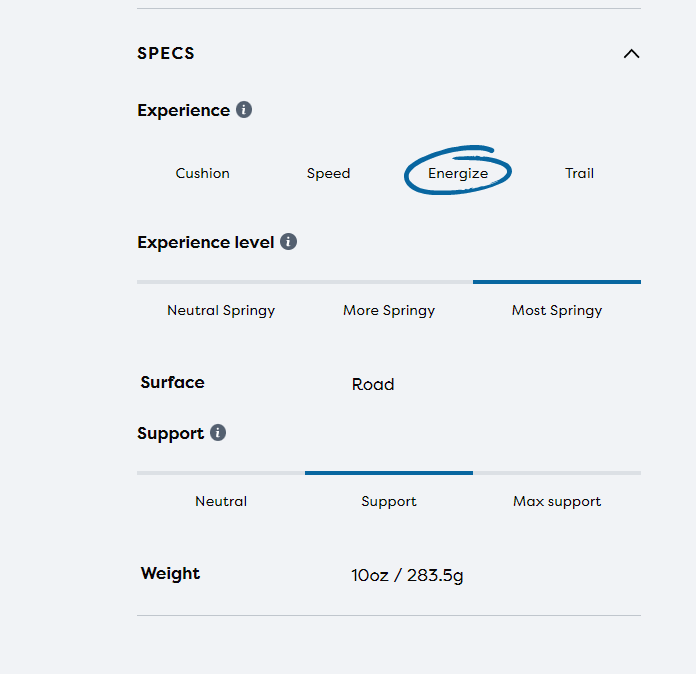Click the Road surface value
The width and height of the screenshot is (696, 674).
[x=373, y=385]
